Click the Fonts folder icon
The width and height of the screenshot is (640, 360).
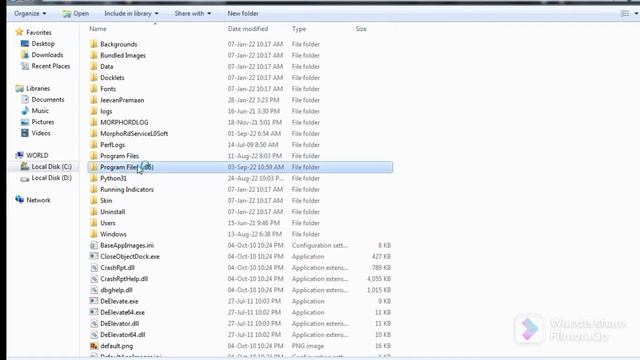(x=94, y=89)
